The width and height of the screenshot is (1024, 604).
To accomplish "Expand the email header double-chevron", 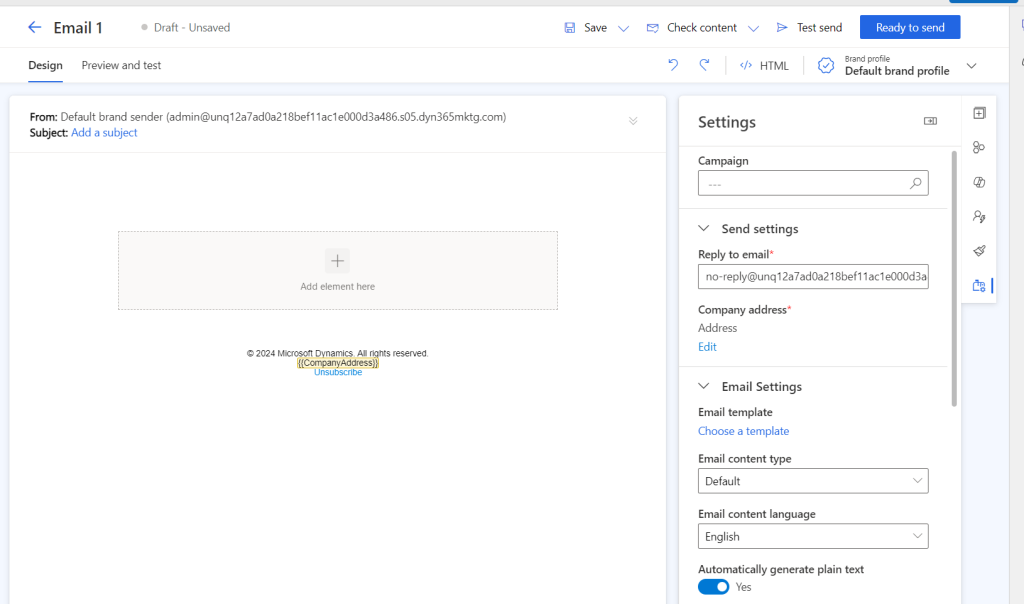I will [x=633, y=121].
